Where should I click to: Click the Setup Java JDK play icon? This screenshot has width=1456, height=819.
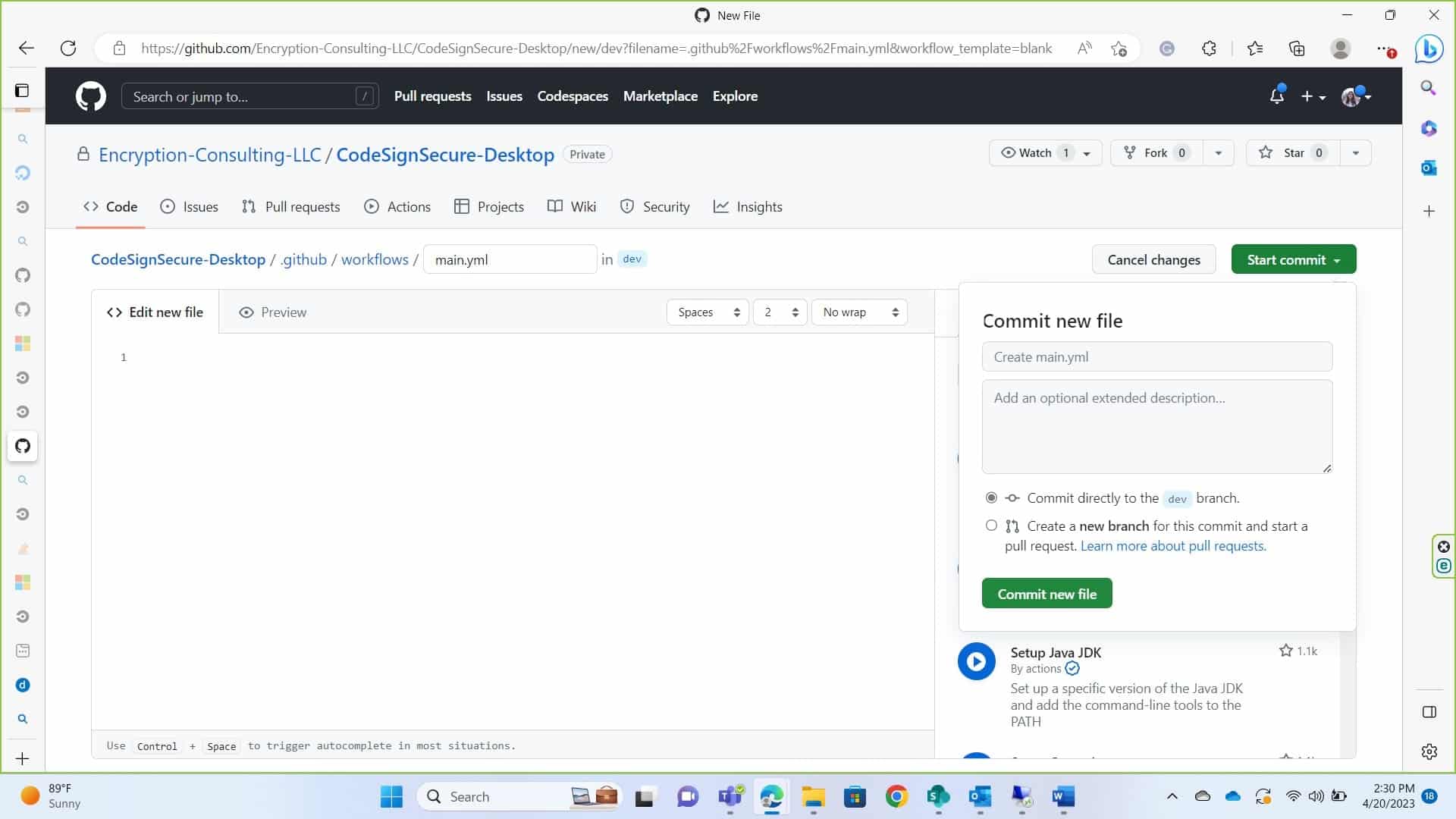tap(976, 661)
